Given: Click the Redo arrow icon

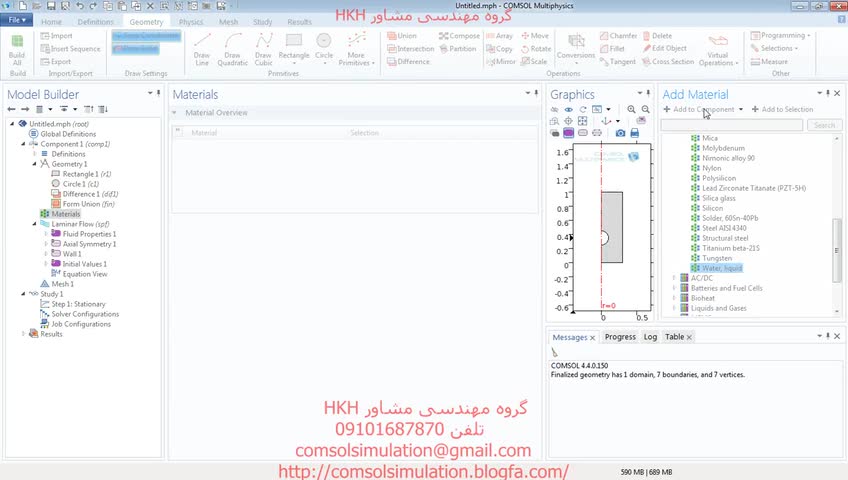Looking at the screenshot, I should 93,6.
